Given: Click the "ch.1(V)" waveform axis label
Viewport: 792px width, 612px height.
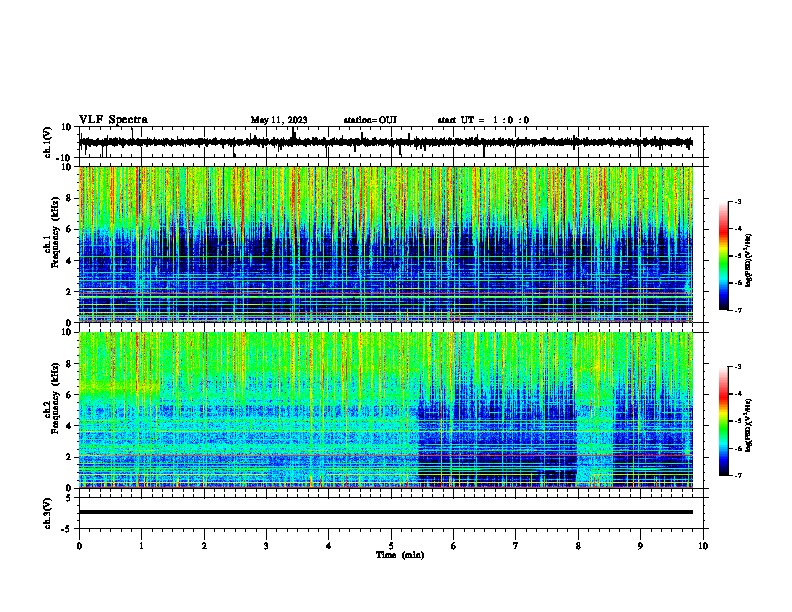Looking at the screenshot, I should (x=48, y=142).
